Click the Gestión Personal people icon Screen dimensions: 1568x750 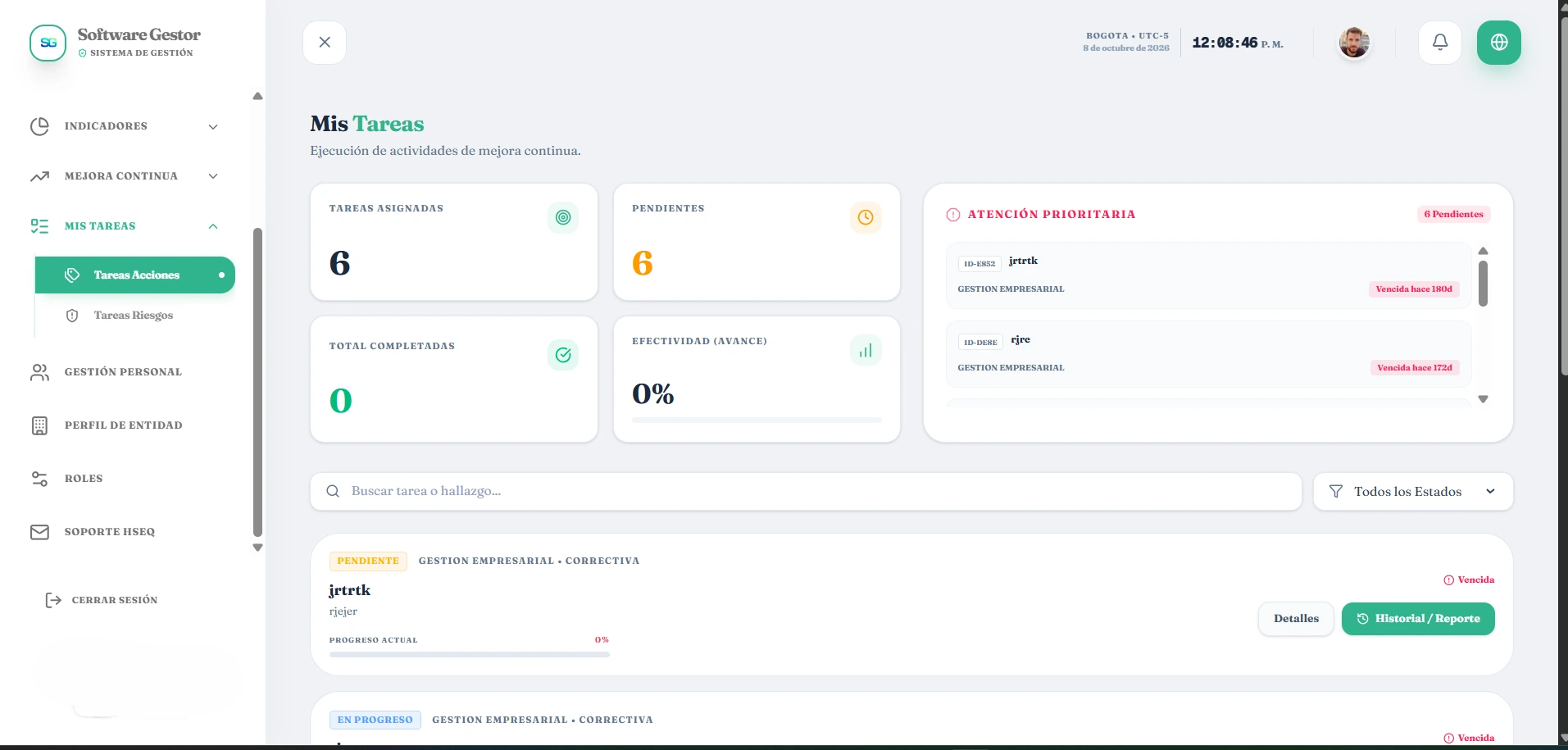39,372
